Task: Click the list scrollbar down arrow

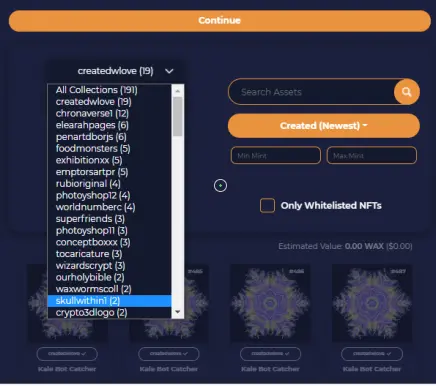Action: 178,312
